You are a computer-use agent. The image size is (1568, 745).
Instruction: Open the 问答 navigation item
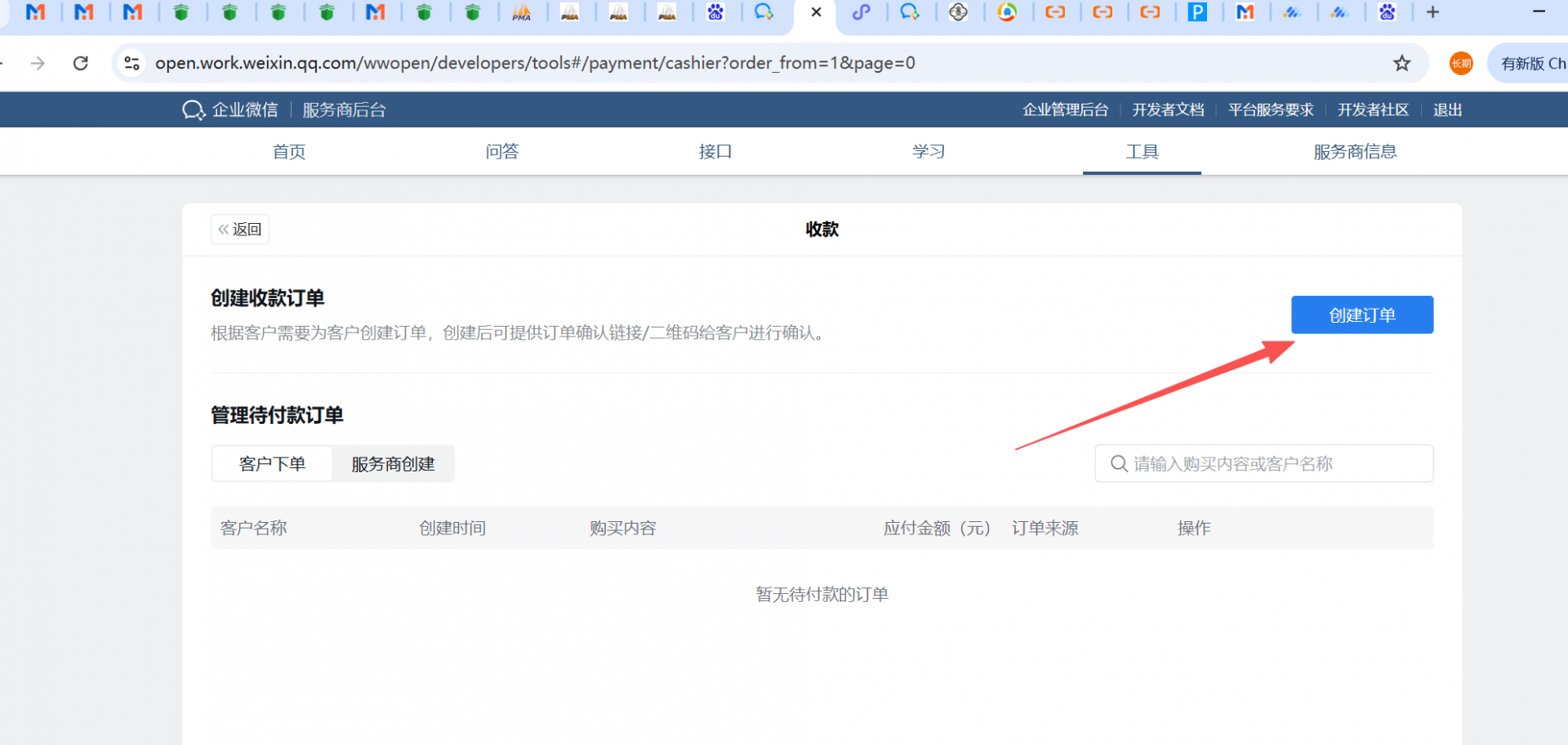pyautogui.click(x=502, y=152)
